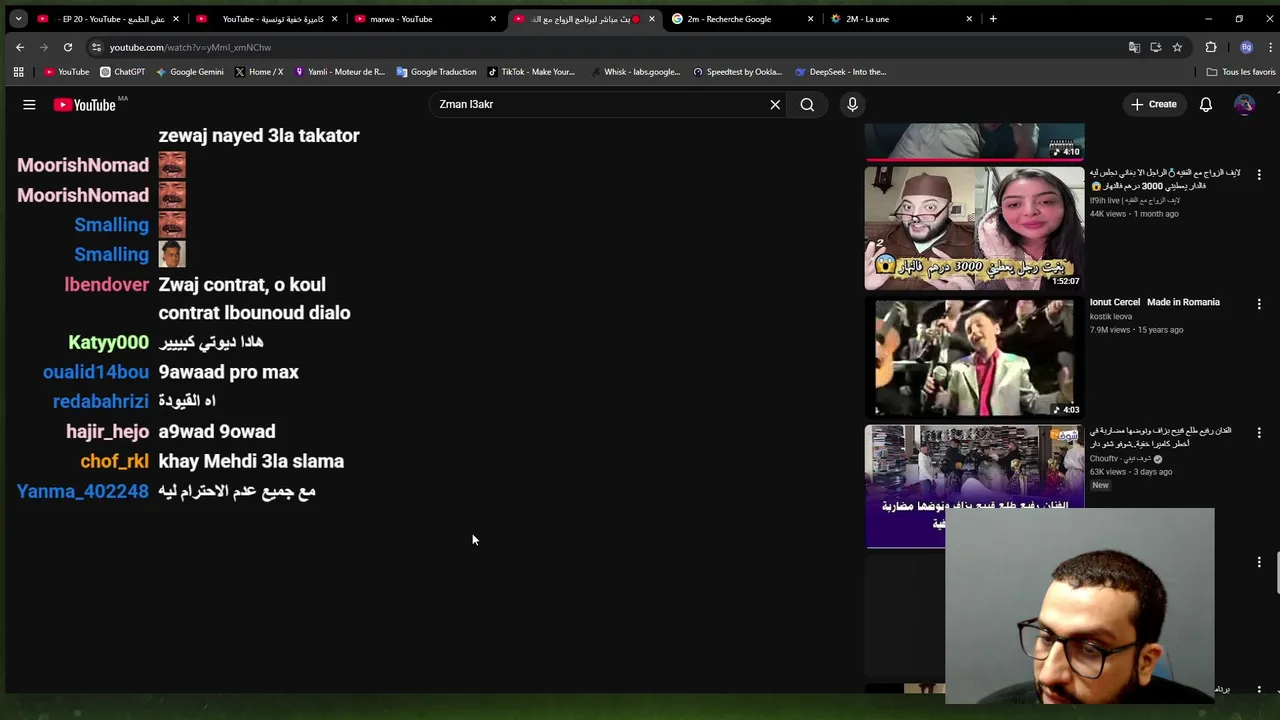Open the 'Speedtest by Ookla' bookmark

click(x=737, y=72)
